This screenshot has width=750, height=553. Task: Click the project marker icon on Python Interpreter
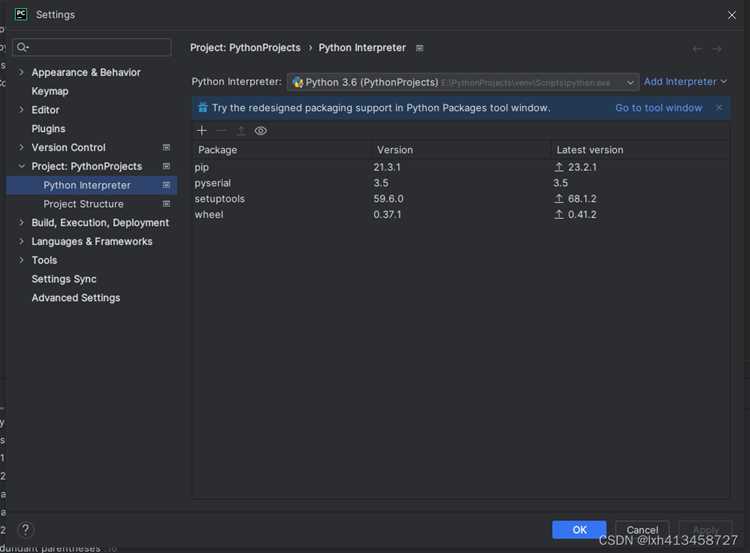coord(166,185)
